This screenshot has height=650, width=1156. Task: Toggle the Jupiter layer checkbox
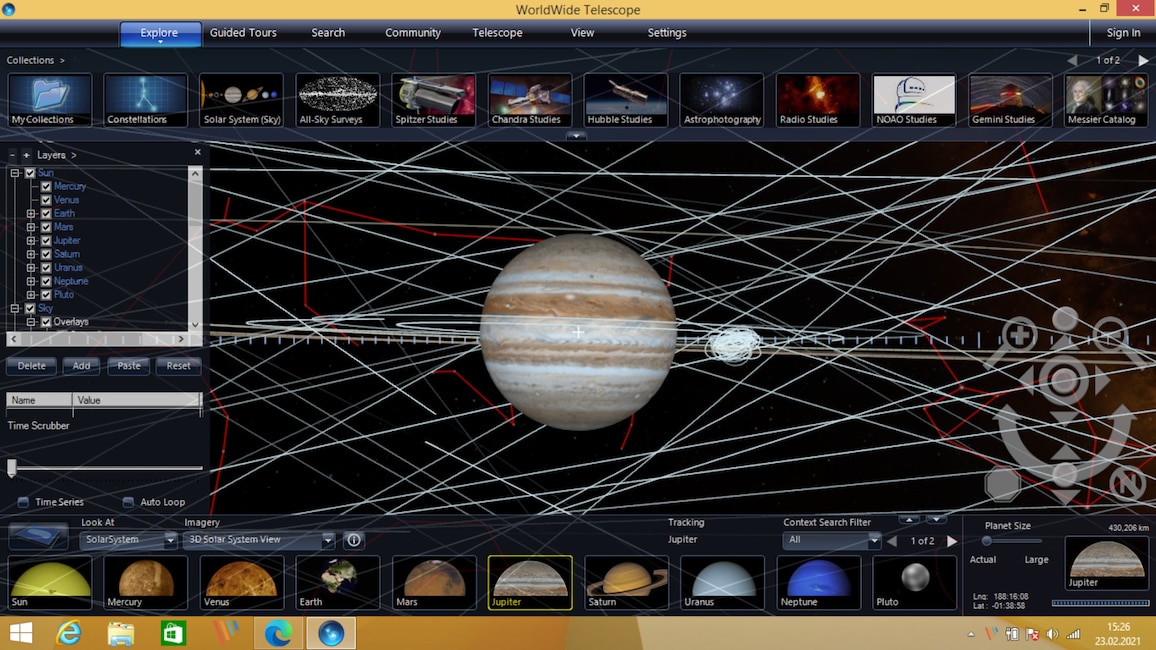[x=46, y=240]
